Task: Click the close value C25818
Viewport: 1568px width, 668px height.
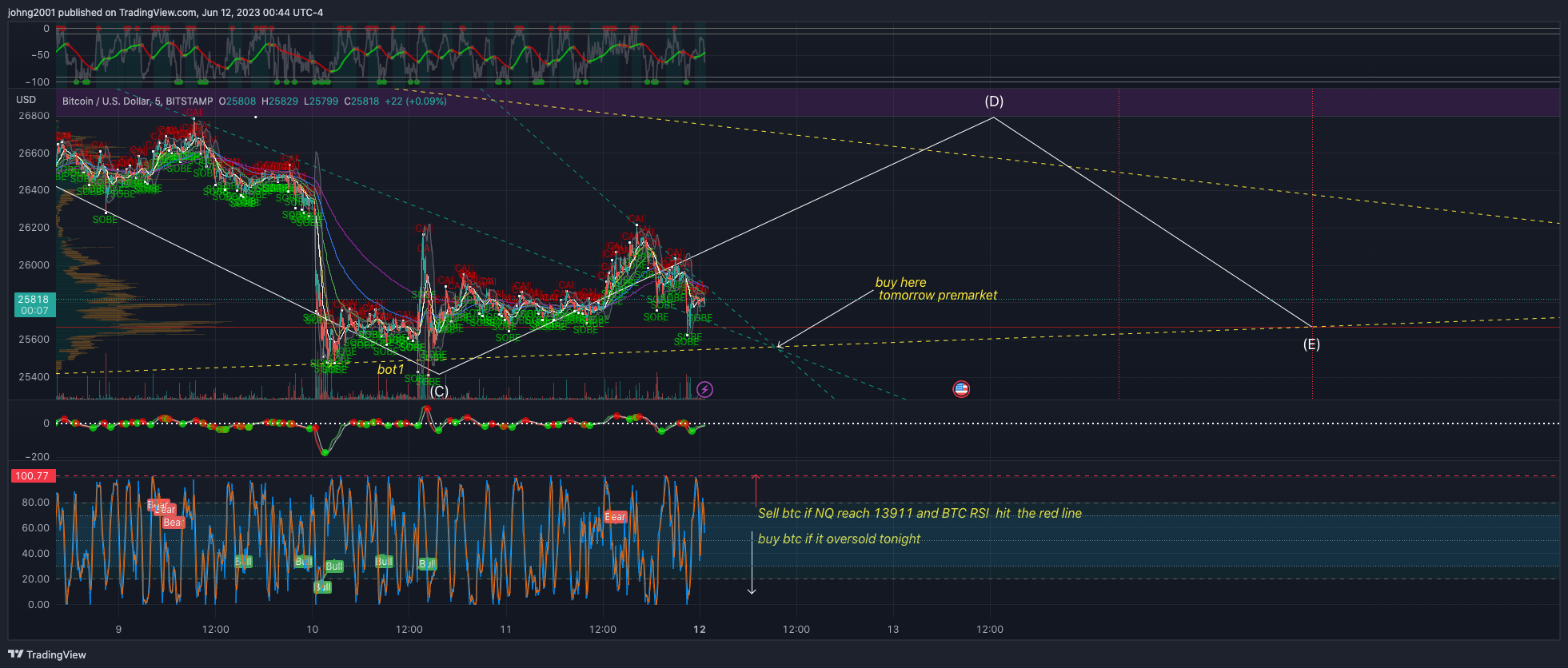Action: [x=361, y=101]
